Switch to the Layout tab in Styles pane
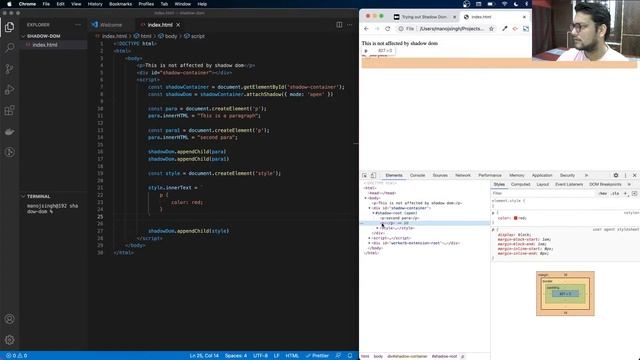 click(542, 184)
